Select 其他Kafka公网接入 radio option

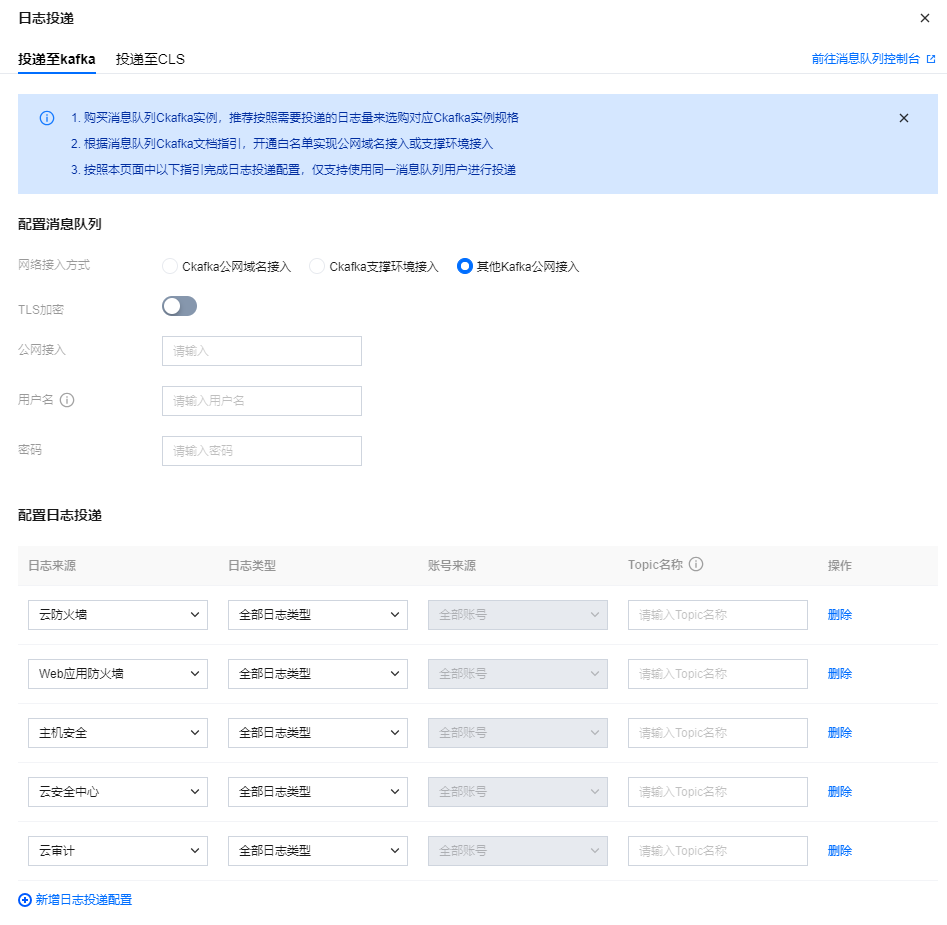point(464,266)
